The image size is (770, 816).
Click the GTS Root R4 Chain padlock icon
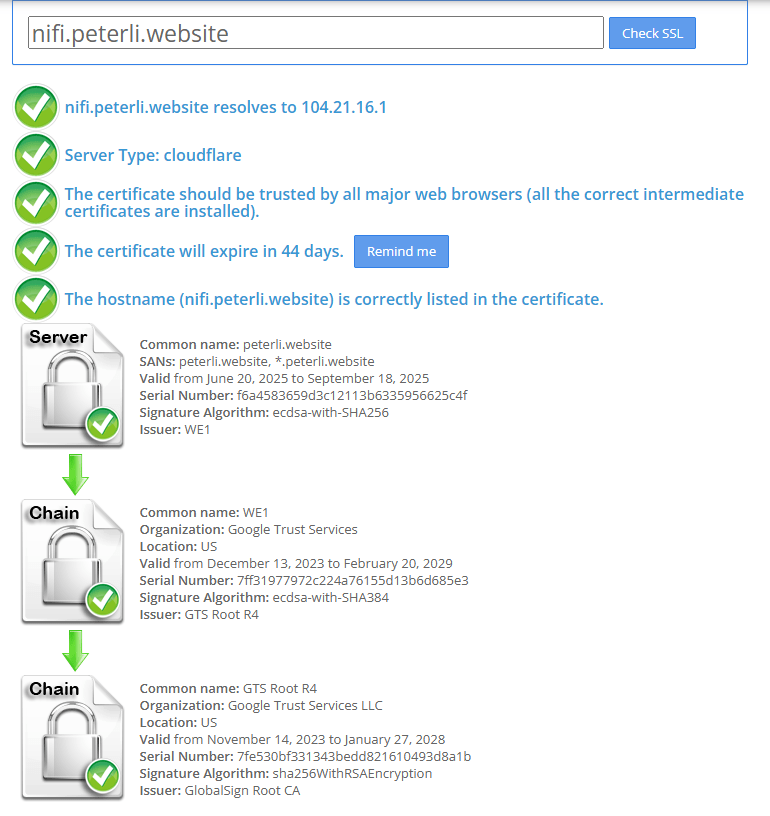click(73, 737)
